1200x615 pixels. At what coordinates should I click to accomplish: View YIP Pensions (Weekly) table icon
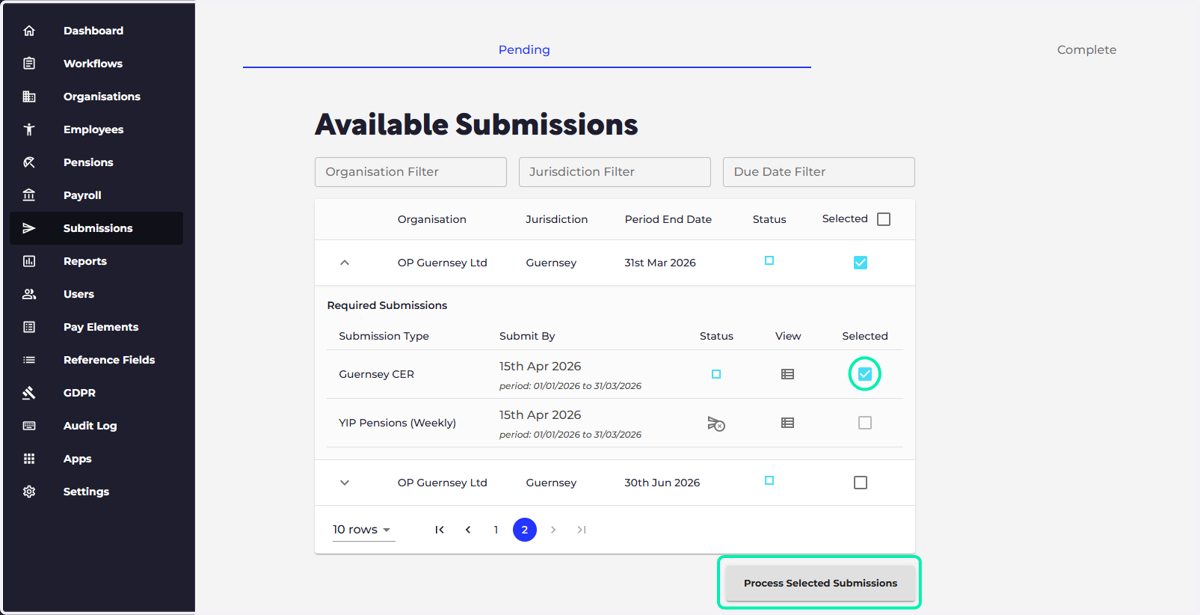tap(788, 423)
